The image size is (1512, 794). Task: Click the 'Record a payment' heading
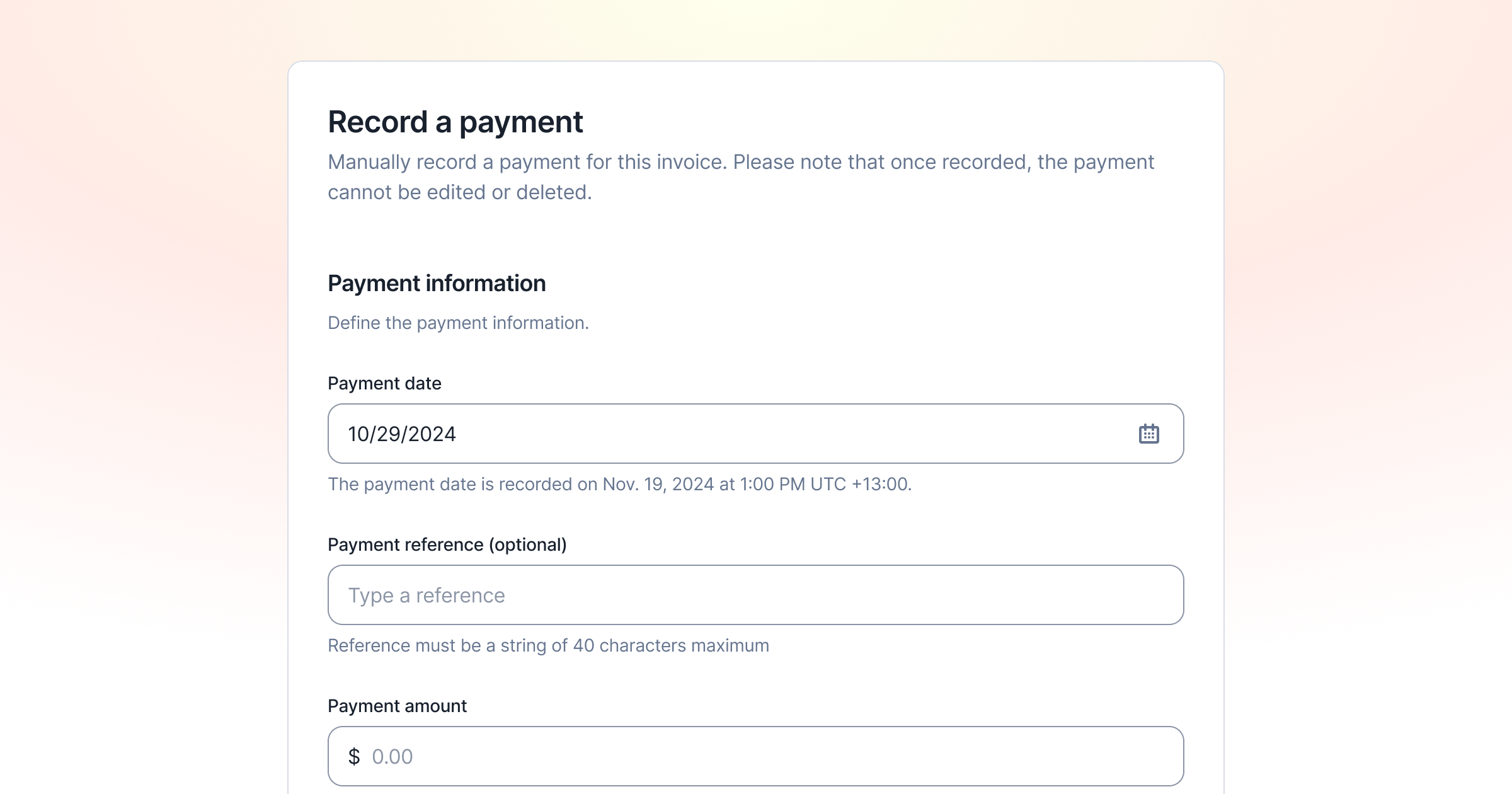point(455,122)
